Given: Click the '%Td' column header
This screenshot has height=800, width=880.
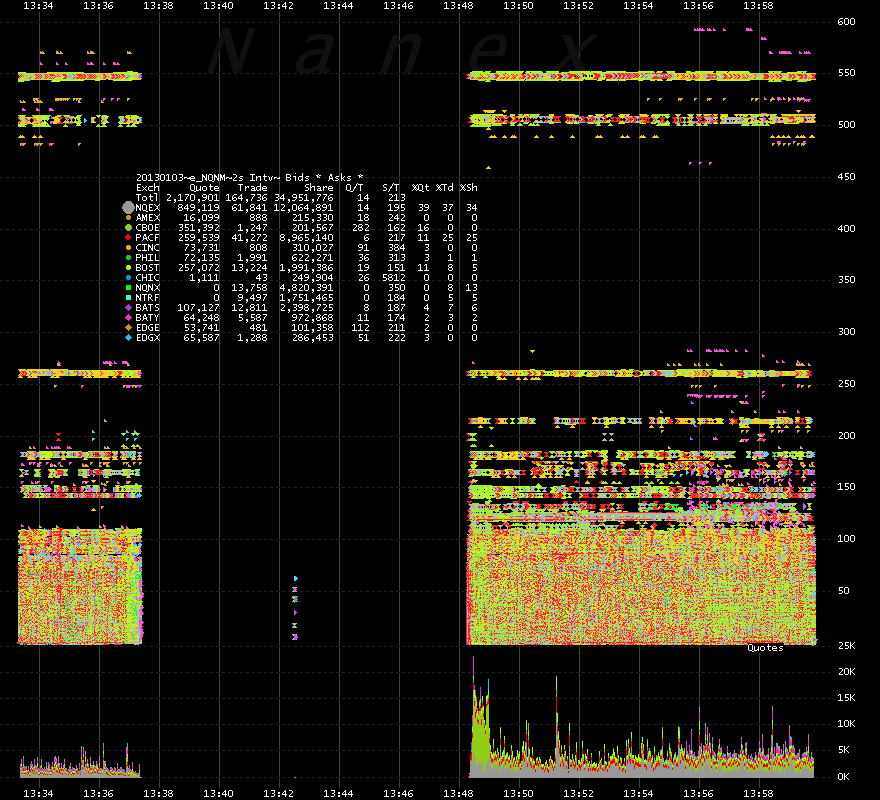Looking at the screenshot, I should click(x=444, y=188).
